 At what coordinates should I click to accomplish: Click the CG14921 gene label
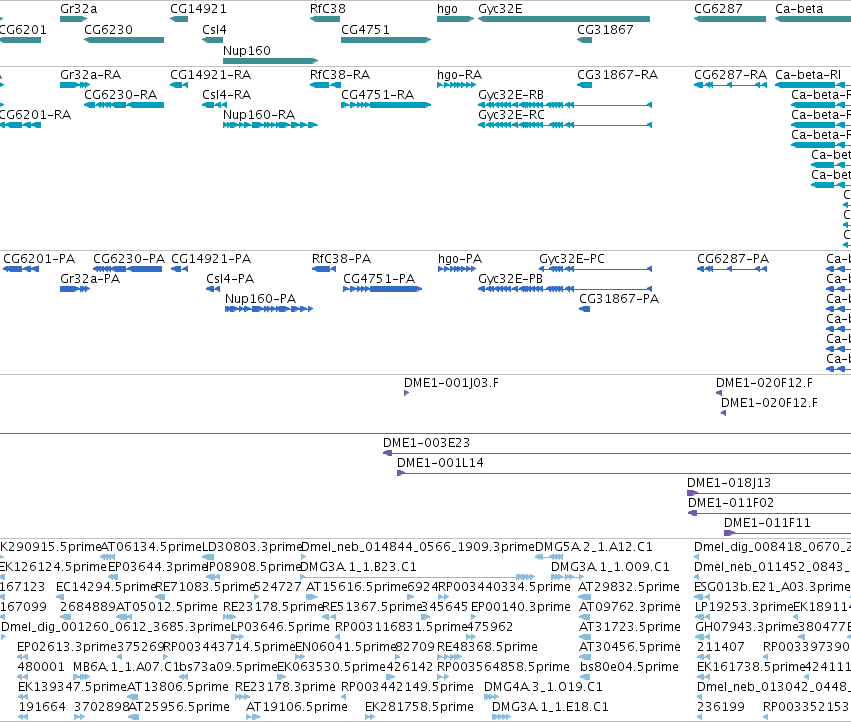point(198,9)
